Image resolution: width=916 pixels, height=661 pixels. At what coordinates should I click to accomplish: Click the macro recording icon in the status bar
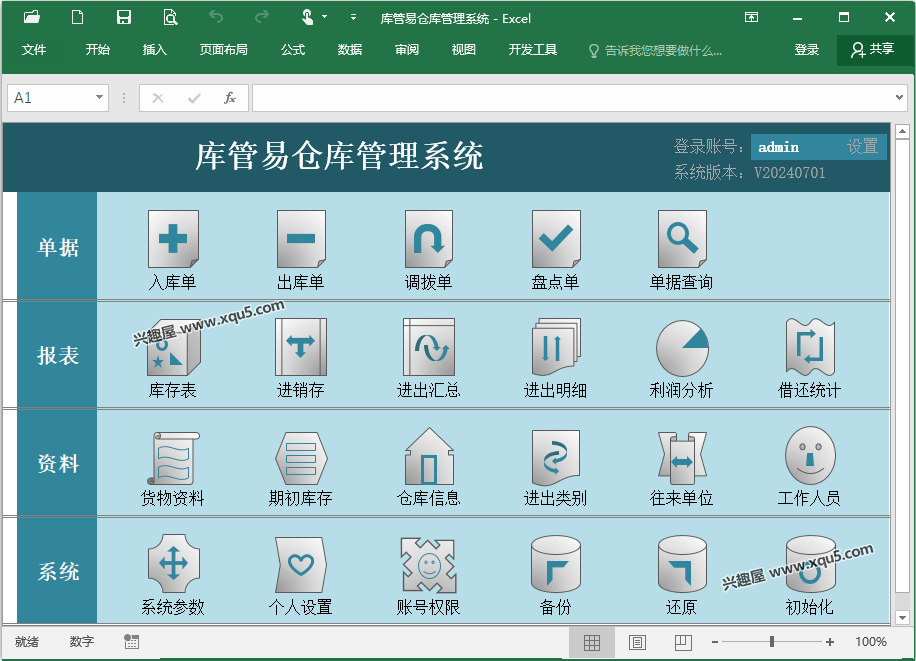point(131,642)
